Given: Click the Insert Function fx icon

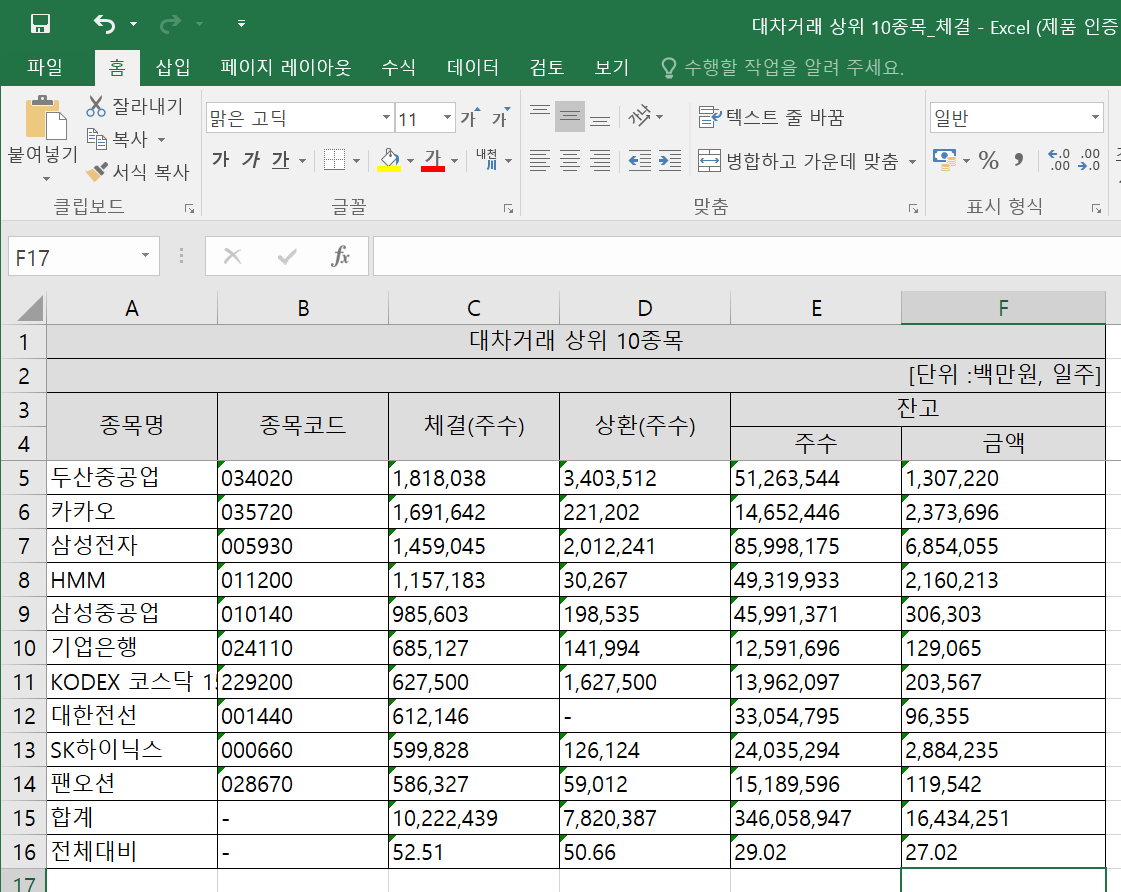Looking at the screenshot, I should [x=341, y=257].
